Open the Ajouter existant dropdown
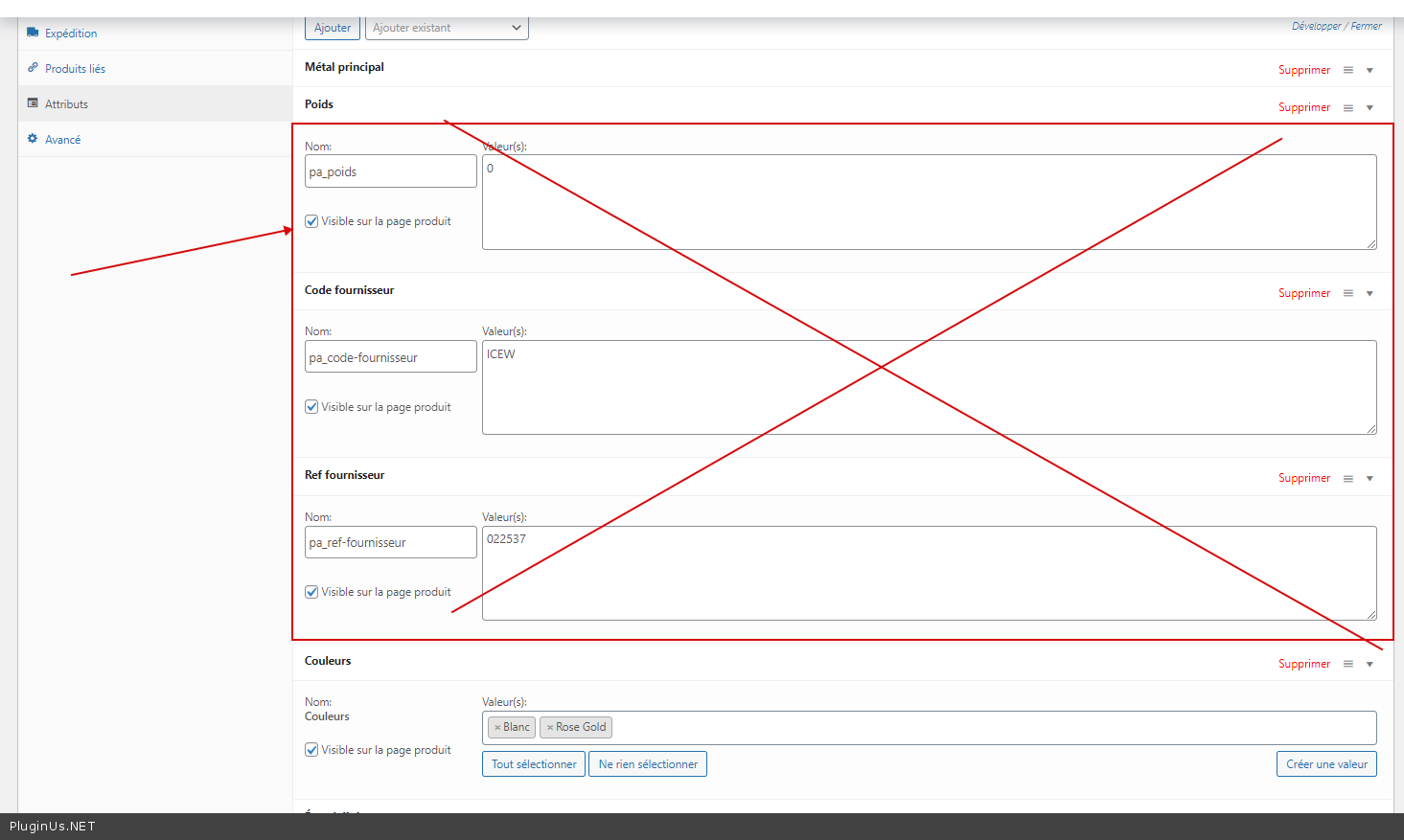This screenshot has height=840, width=1404. pos(447,28)
